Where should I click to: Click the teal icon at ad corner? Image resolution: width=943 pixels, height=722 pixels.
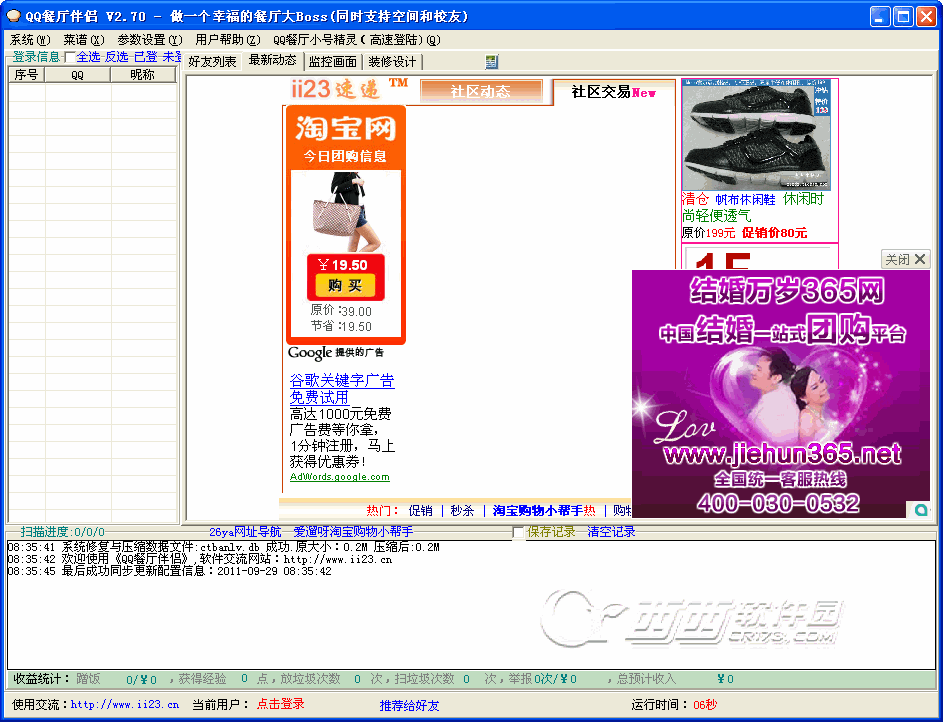coord(920,510)
